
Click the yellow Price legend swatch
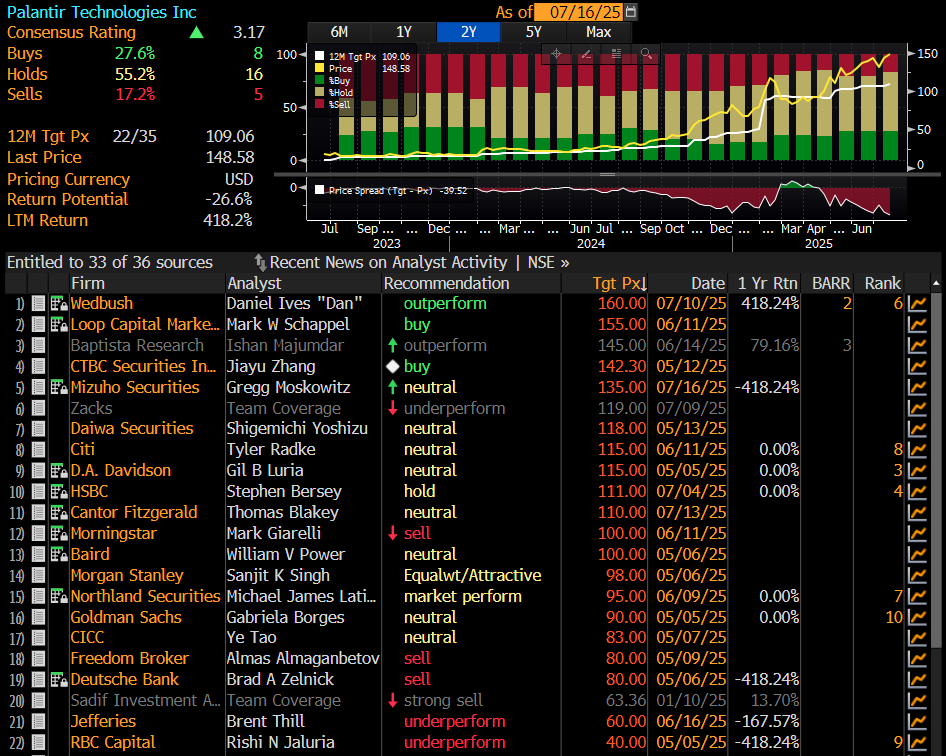click(x=320, y=68)
